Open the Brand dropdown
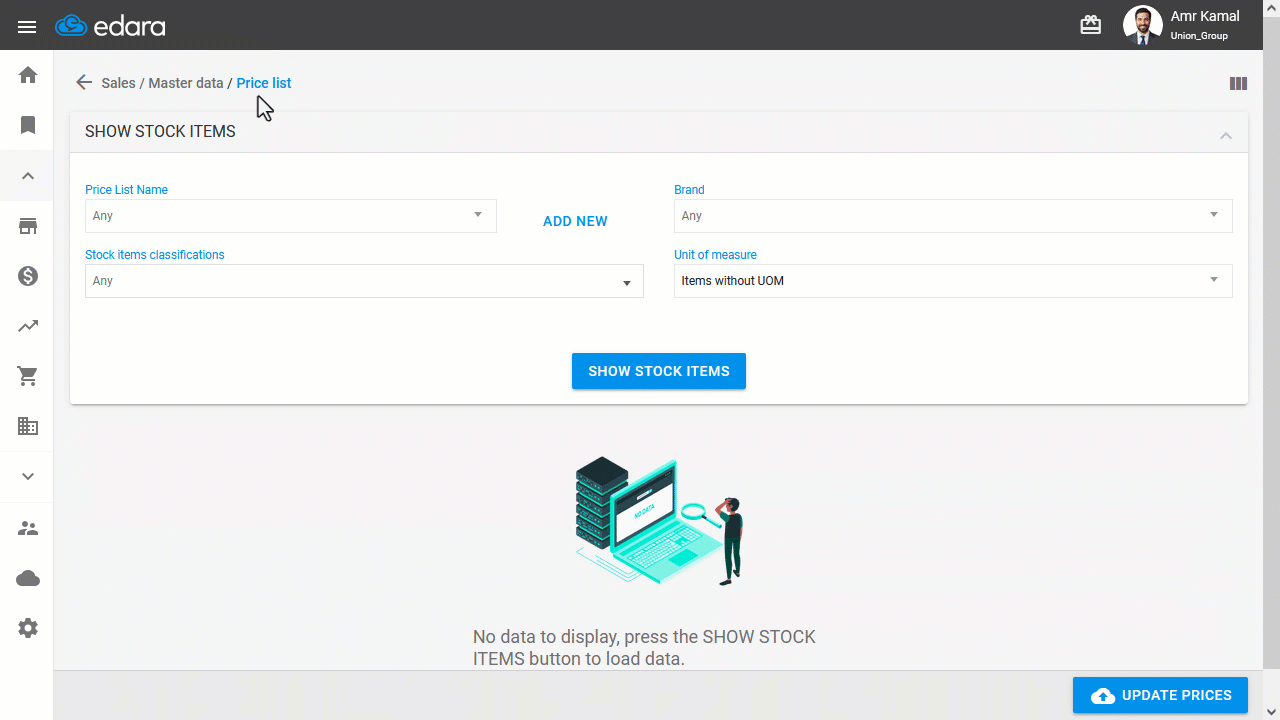The height and width of the screenshot is (720, 1280). (x=953, y=216)
